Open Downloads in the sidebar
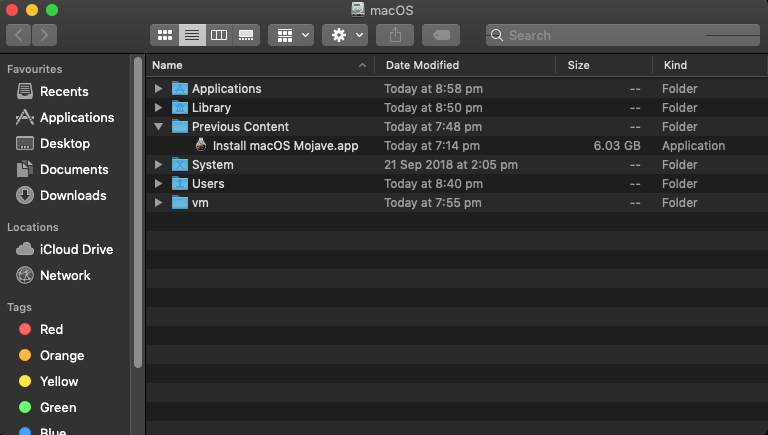Image resolution: width=768 pixels, height=435 pixels. (x=73, y=195)
